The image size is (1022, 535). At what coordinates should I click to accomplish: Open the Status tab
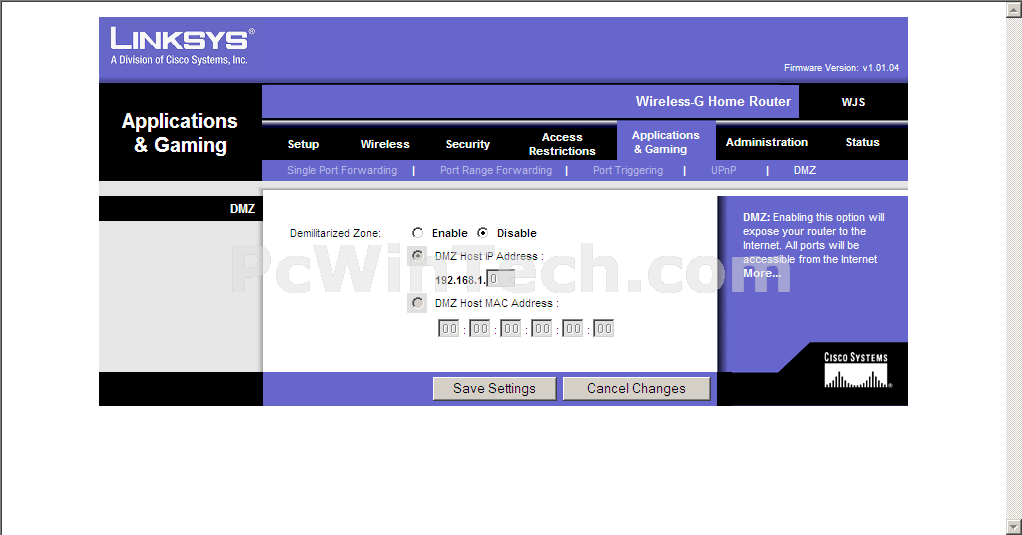click(862, 142)
